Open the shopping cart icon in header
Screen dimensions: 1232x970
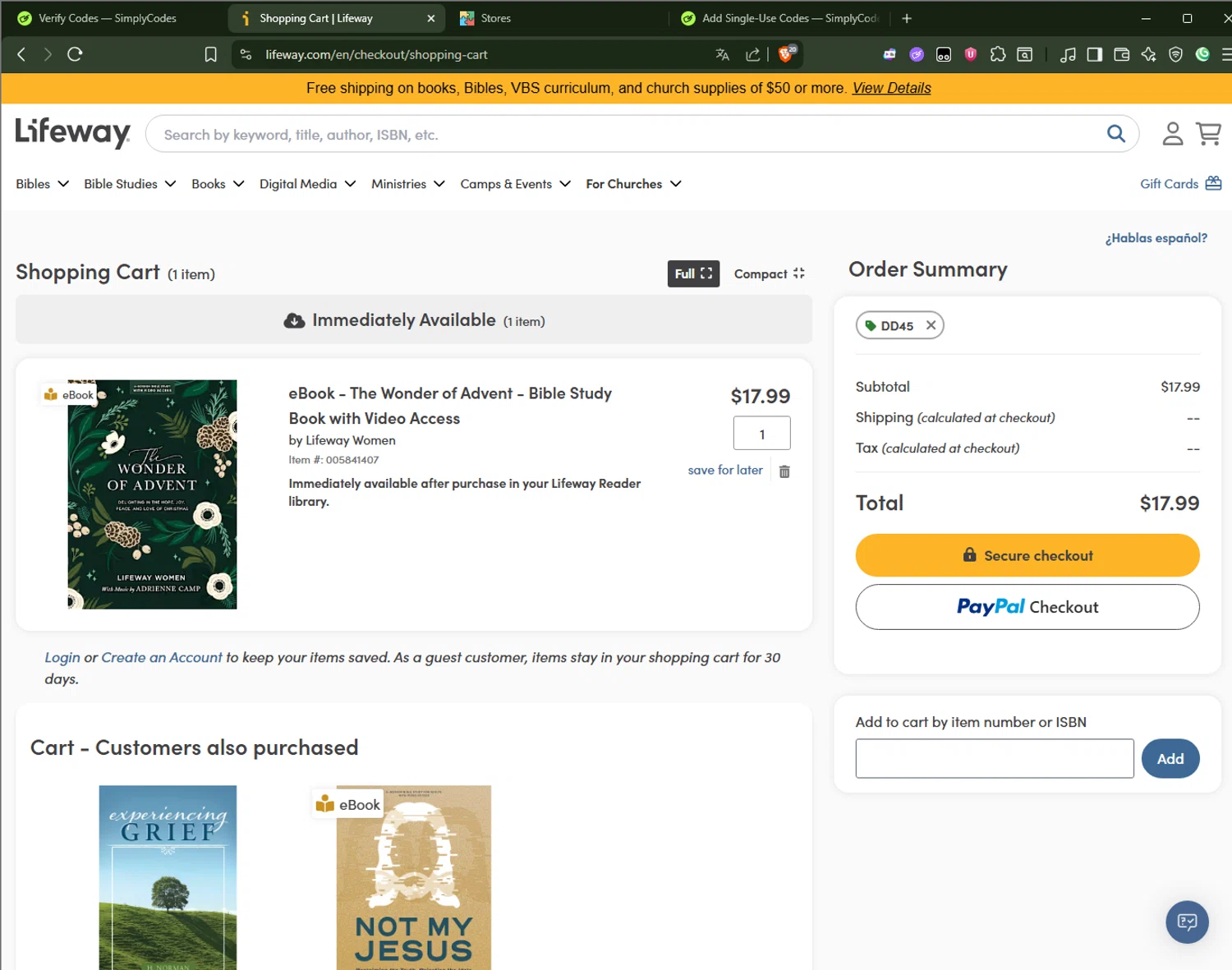click(1208, 133)
